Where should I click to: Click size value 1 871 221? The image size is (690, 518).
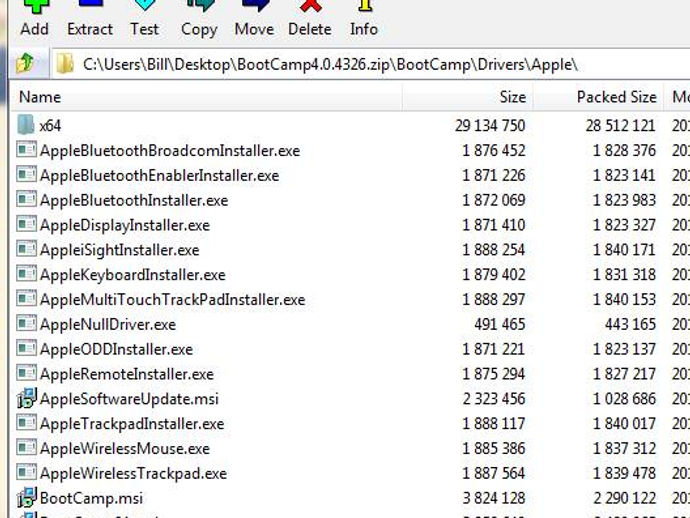click(x=494, y=349)
